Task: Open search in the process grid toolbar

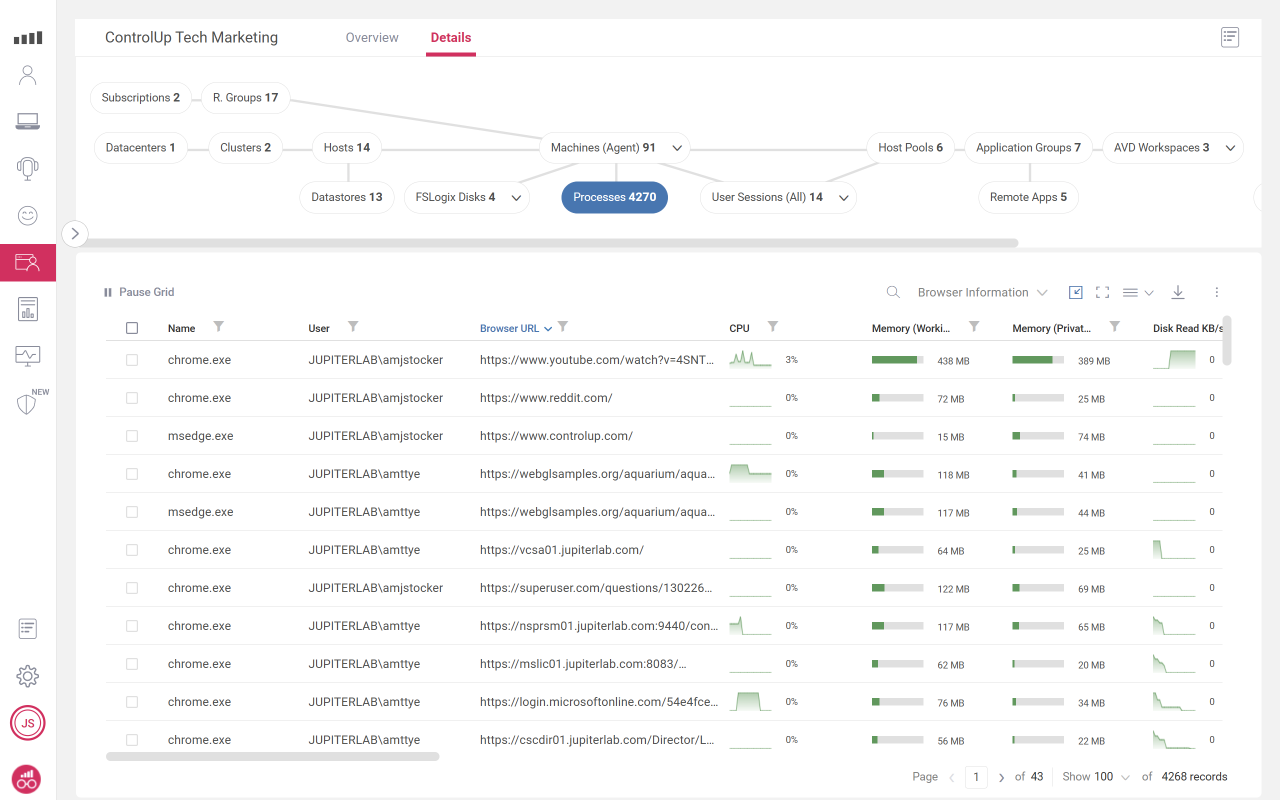Action: tap(892, 292)
